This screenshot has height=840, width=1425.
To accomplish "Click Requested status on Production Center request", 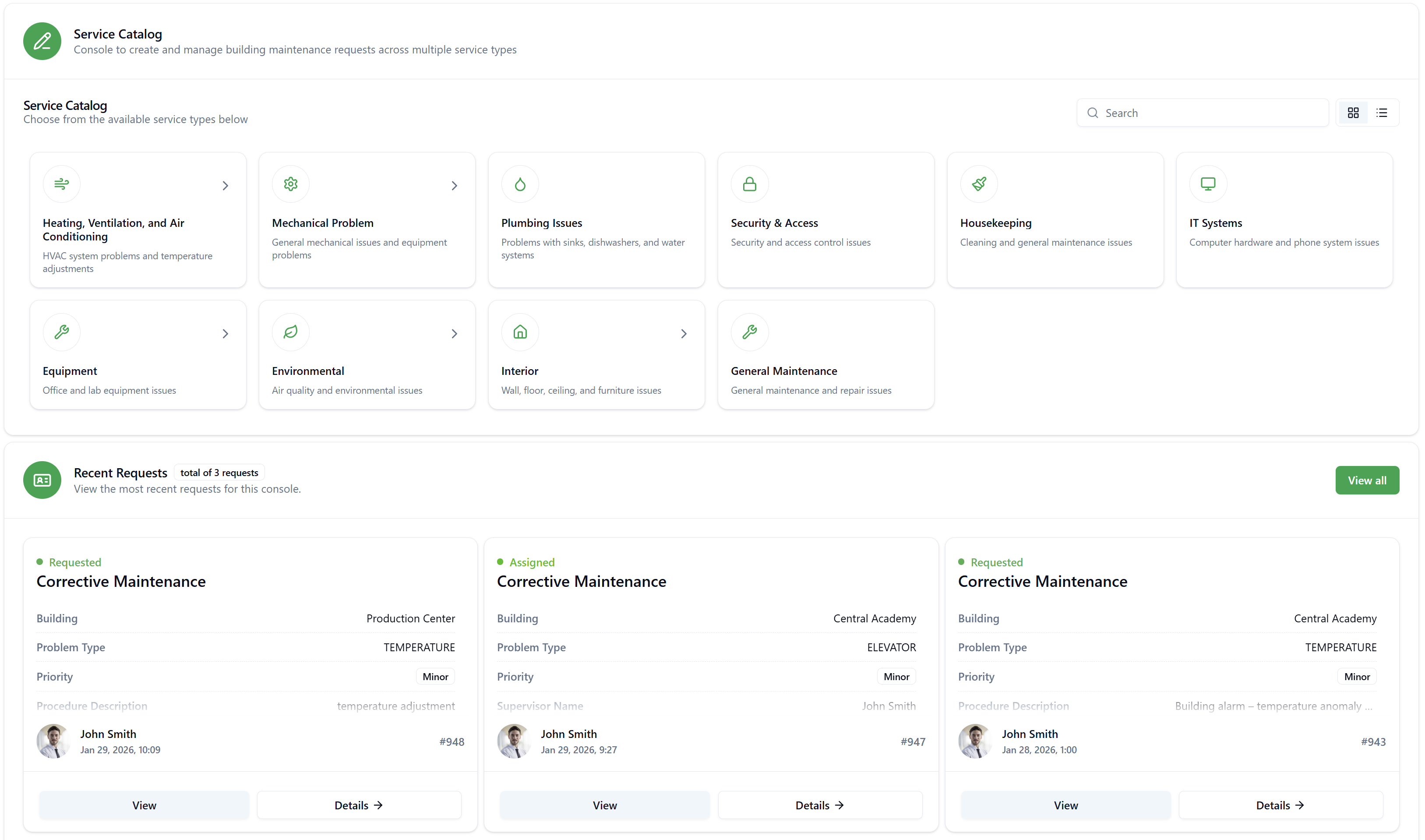I will (75, 562).
